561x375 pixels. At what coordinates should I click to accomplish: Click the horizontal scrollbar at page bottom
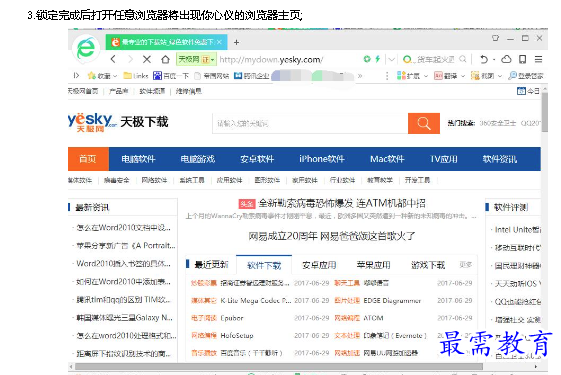pyautogui.click(x=279, y=366)
